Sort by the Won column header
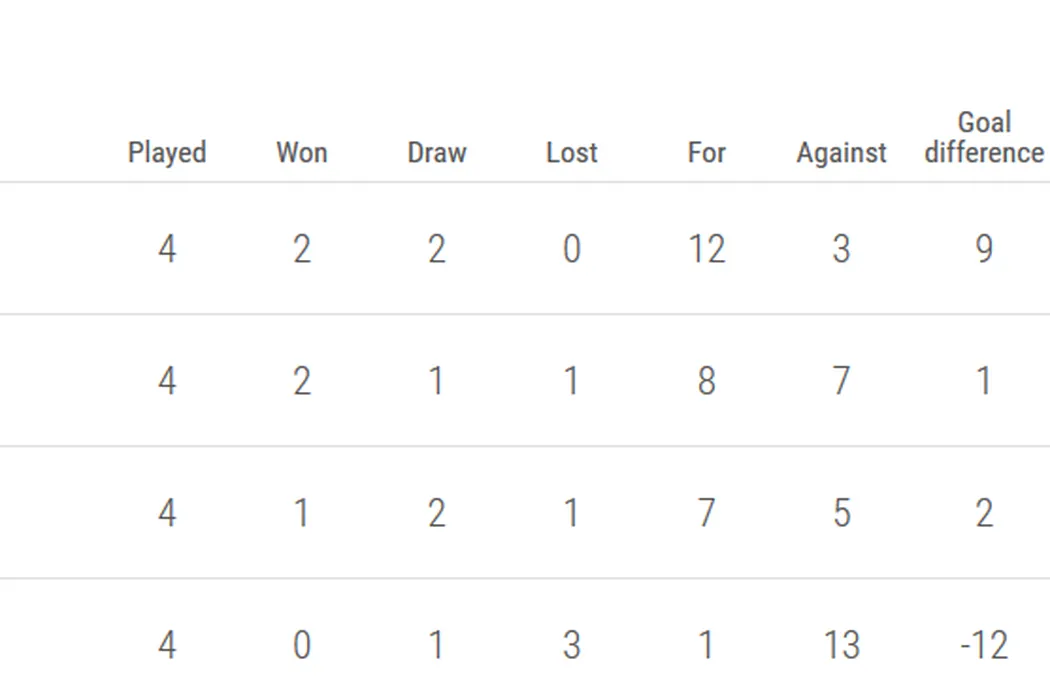1050x700 pixels. (x=301, y=153)
